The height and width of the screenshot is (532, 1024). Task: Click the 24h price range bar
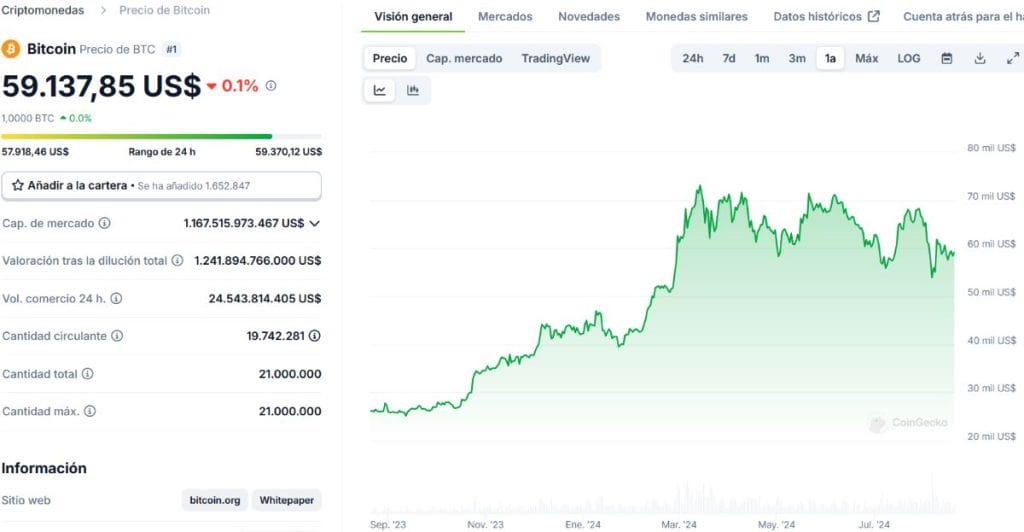161,136
